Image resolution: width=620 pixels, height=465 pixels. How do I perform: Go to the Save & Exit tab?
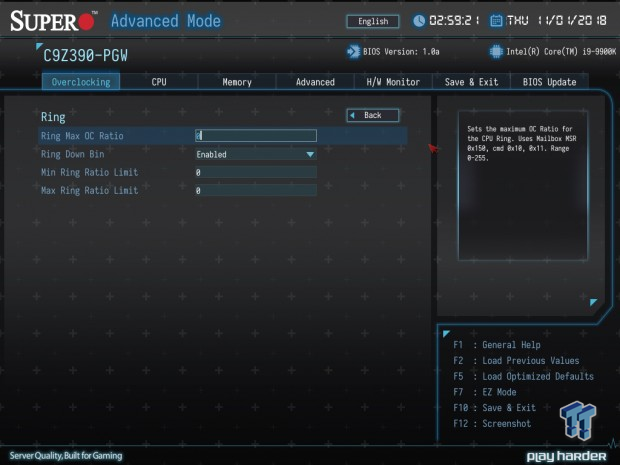(x=471, y=82)
